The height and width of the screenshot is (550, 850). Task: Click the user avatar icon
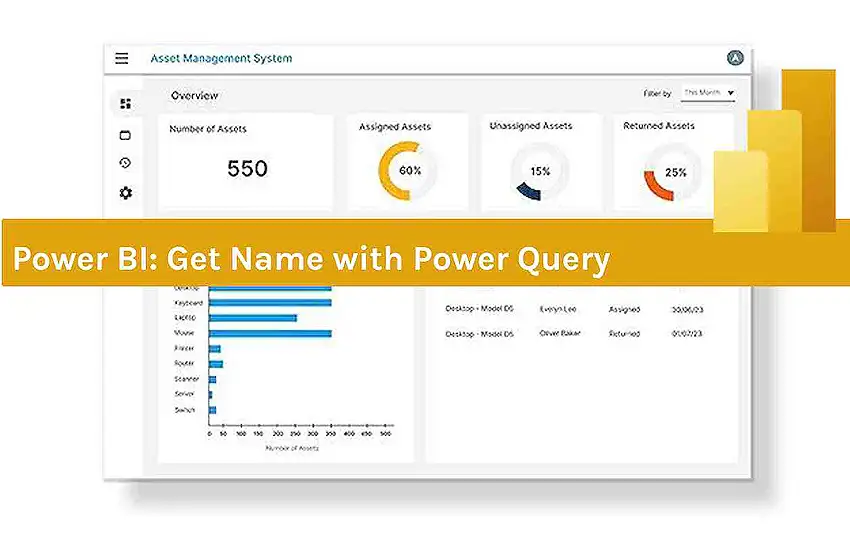735,57
